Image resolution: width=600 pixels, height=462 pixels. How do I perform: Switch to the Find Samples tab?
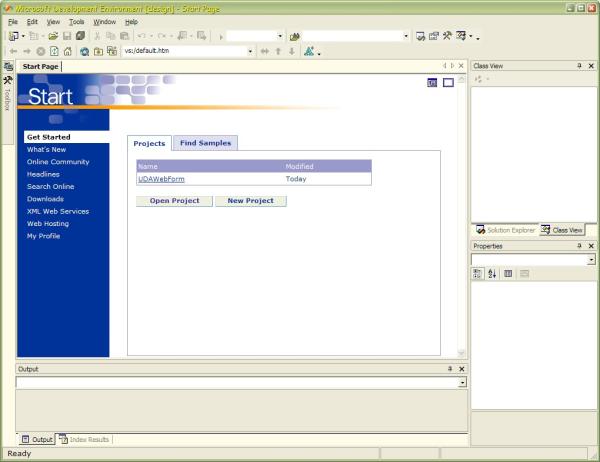click(205, 143)
